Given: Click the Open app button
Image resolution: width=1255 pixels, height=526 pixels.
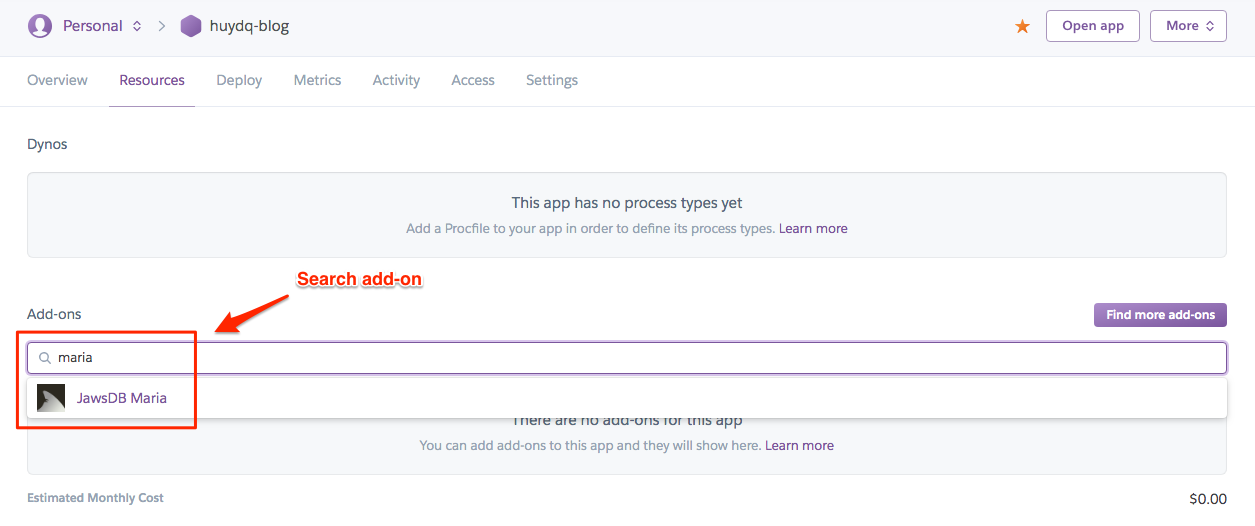Looking at the screenshot, I should point(1093,26).
